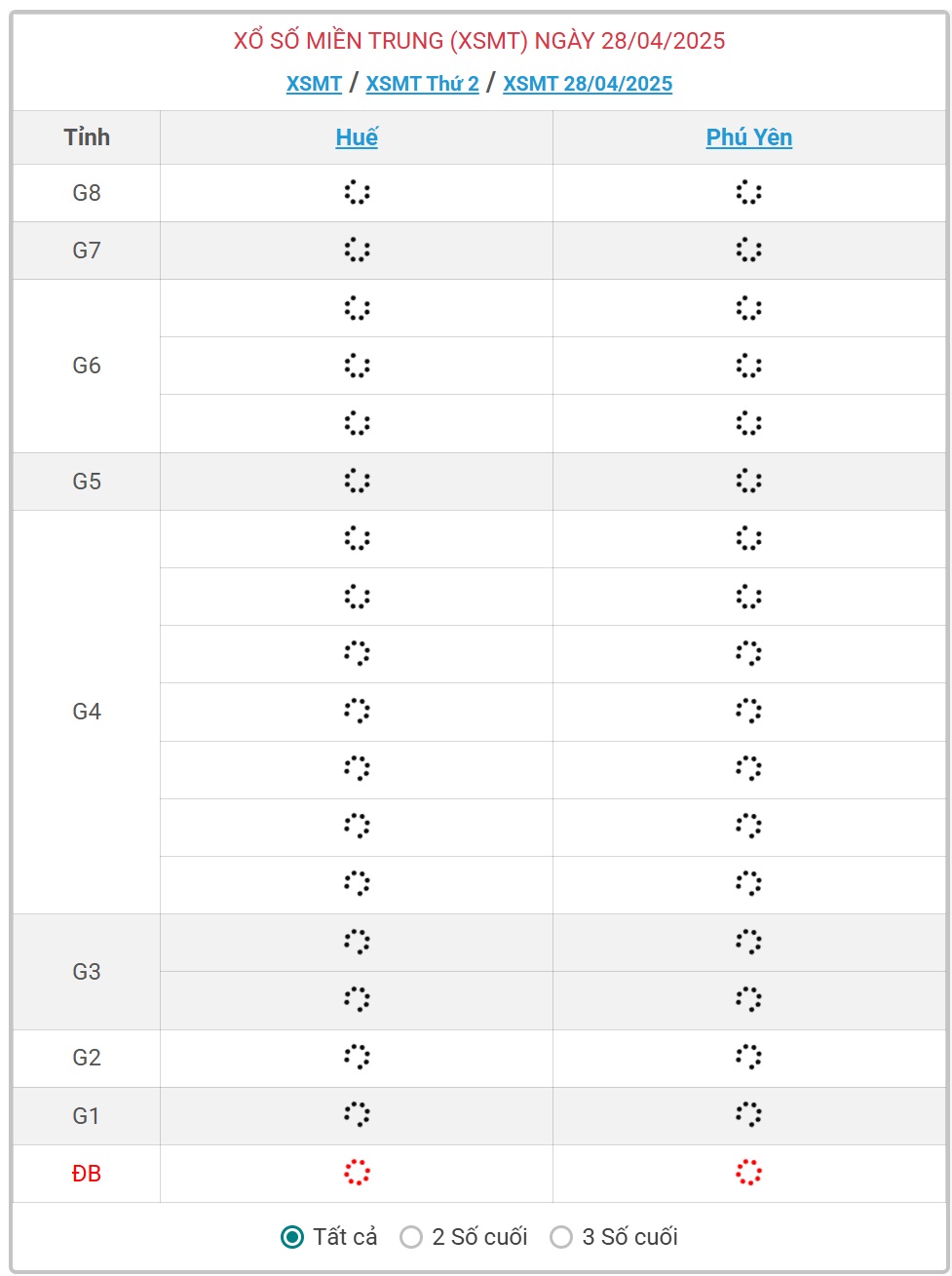This screenshot has height=1276, width=952.
Task: Click the Phú Yên G8 loading spinner
Action: (x=748, y=192)
